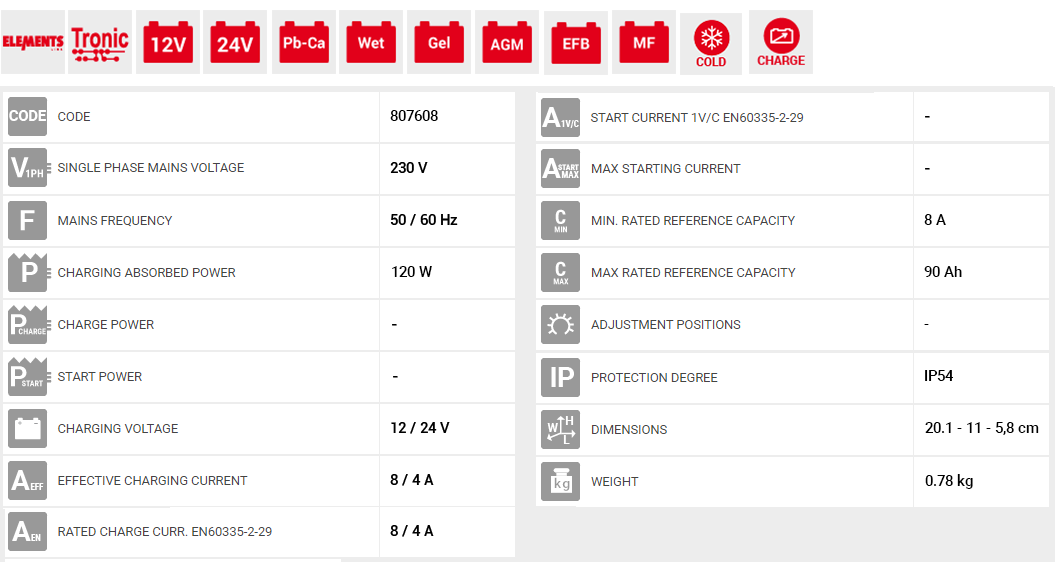Click the weight kg icon

point(560,481)
